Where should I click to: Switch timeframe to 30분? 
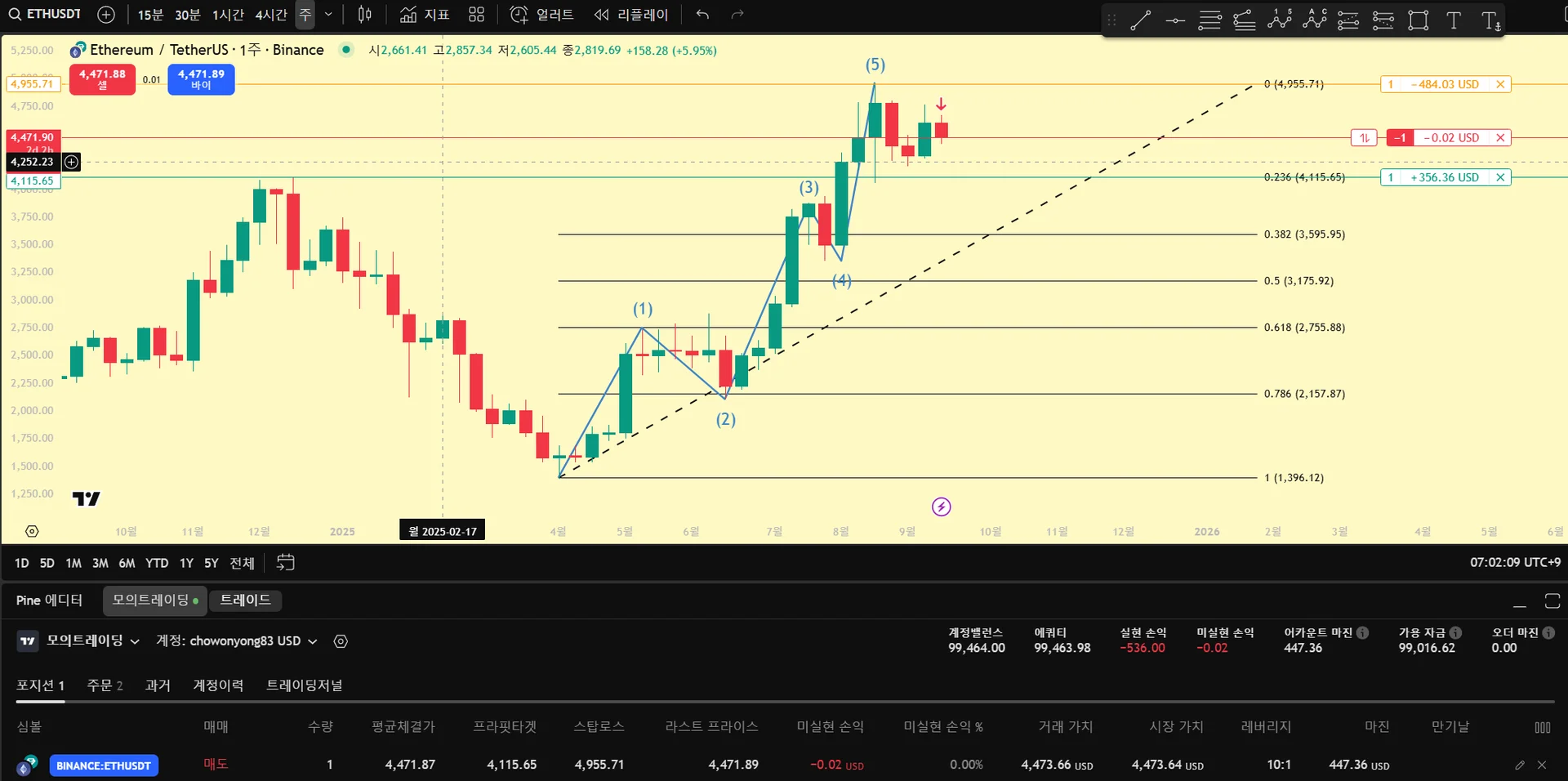(188, 14)
